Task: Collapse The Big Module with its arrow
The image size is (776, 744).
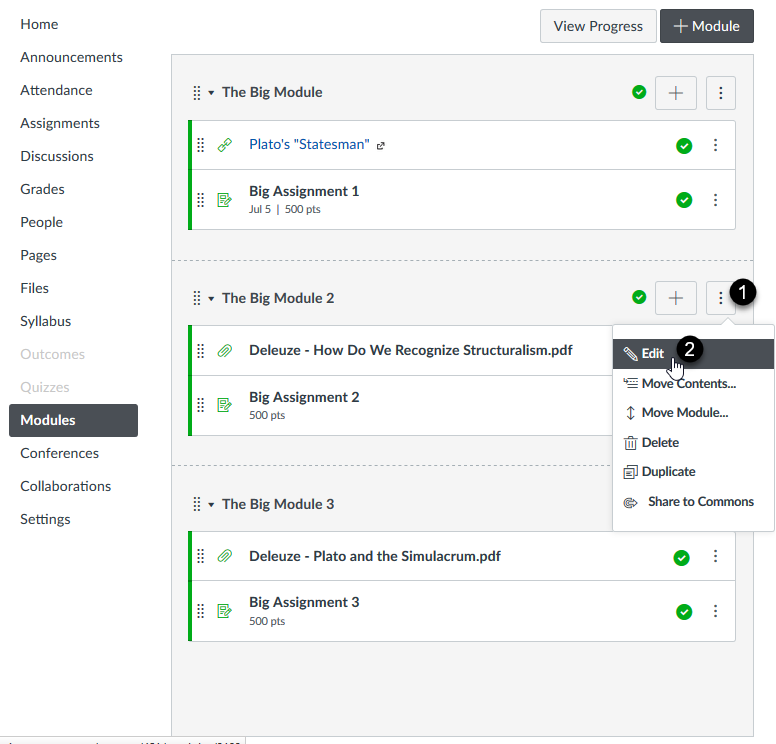Action: point(211,93)
